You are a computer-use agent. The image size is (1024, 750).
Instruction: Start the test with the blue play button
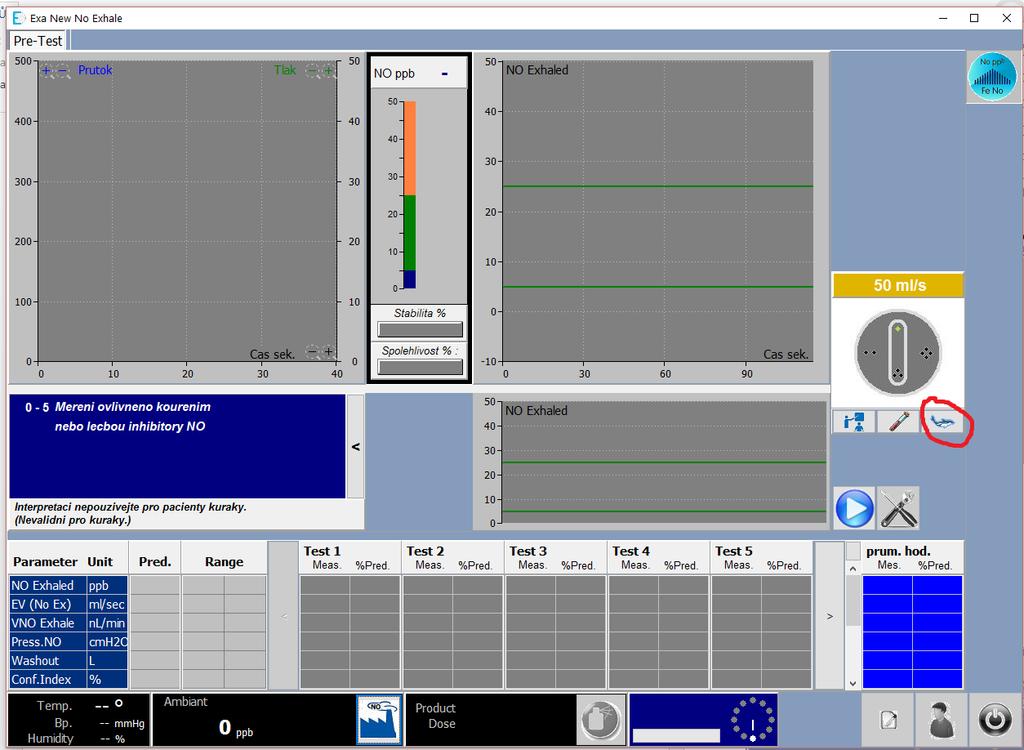point(854,508)
